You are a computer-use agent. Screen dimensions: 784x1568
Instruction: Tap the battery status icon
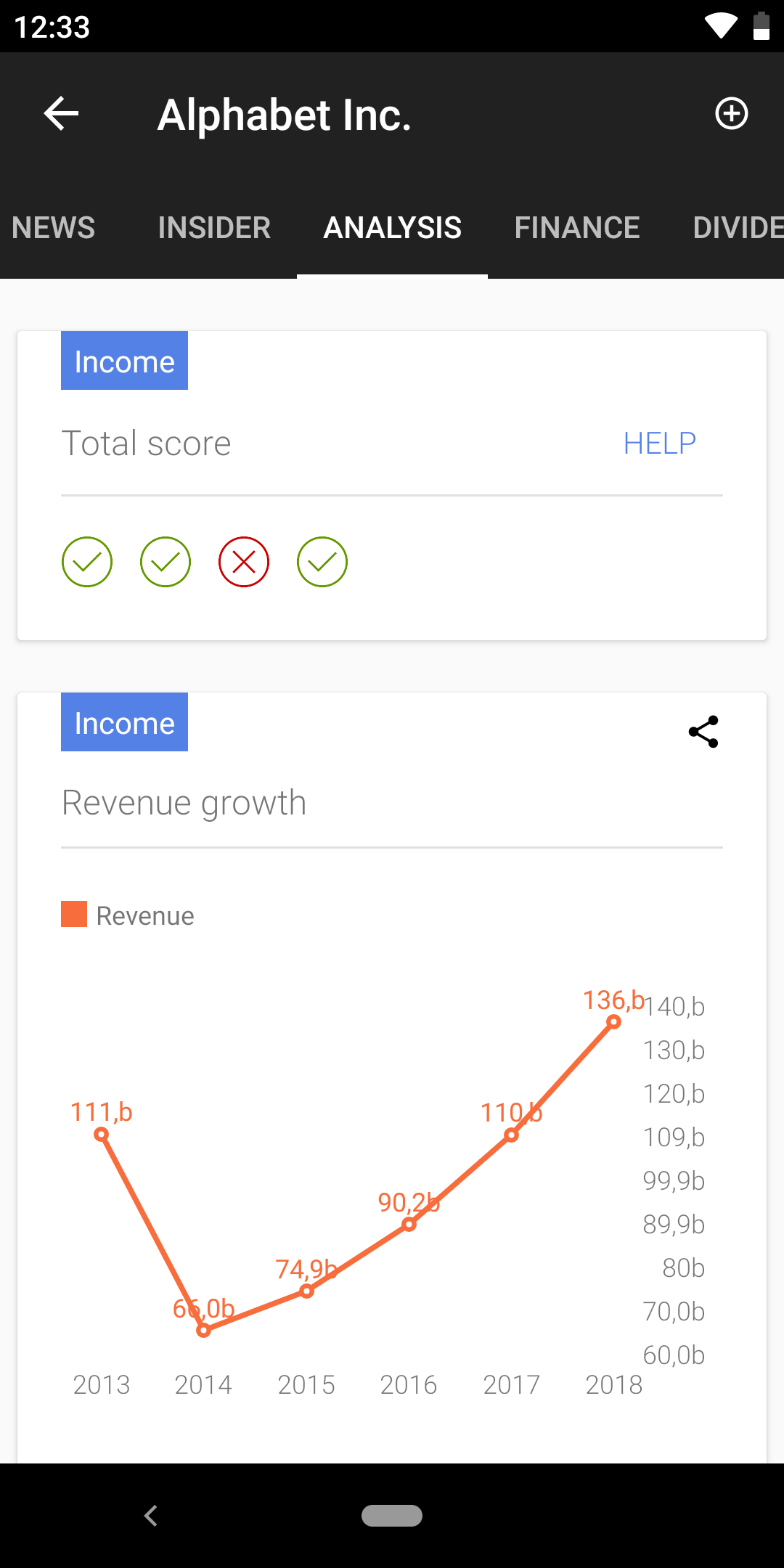tap(761, 26)
